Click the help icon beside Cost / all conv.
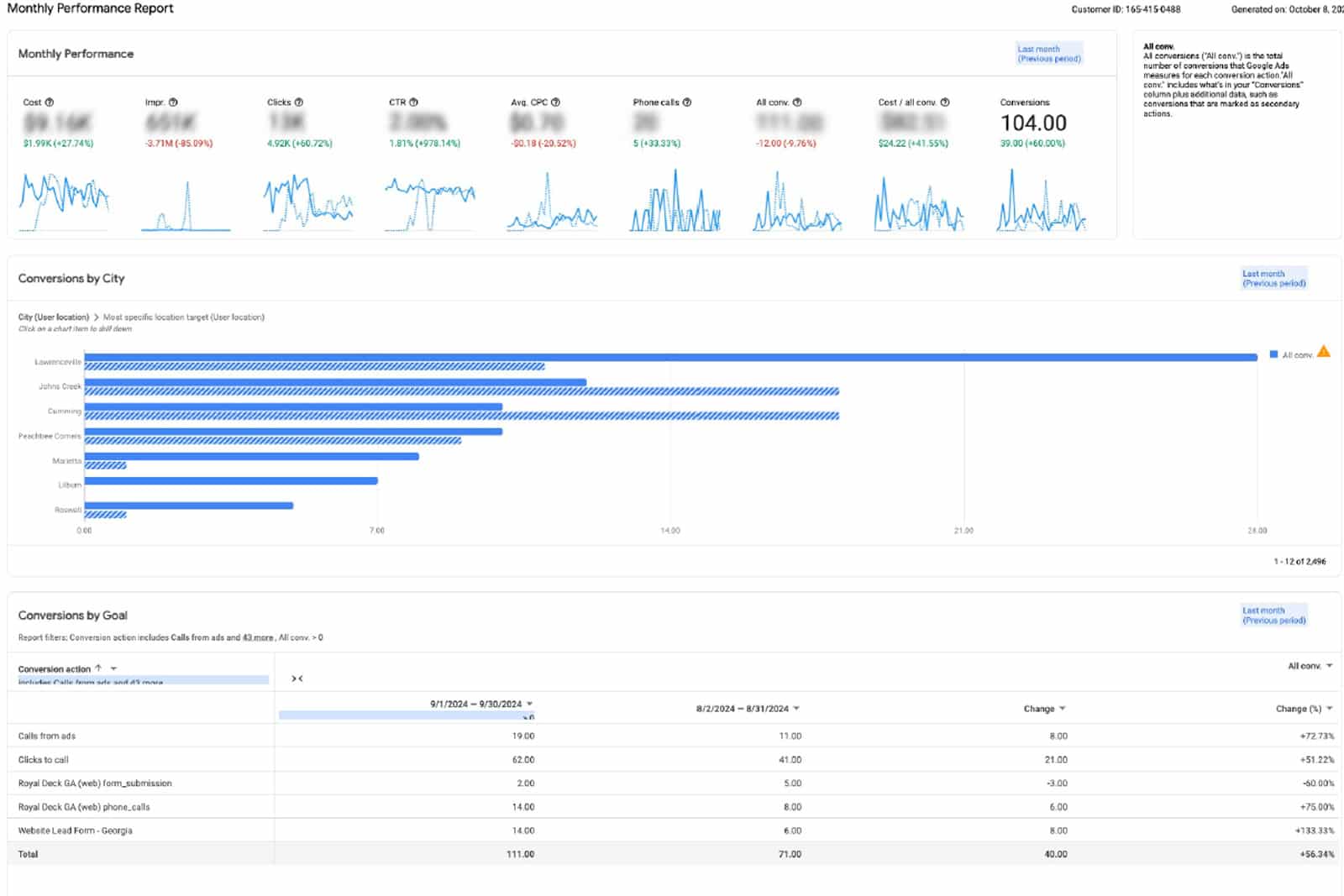 (945, 102)
